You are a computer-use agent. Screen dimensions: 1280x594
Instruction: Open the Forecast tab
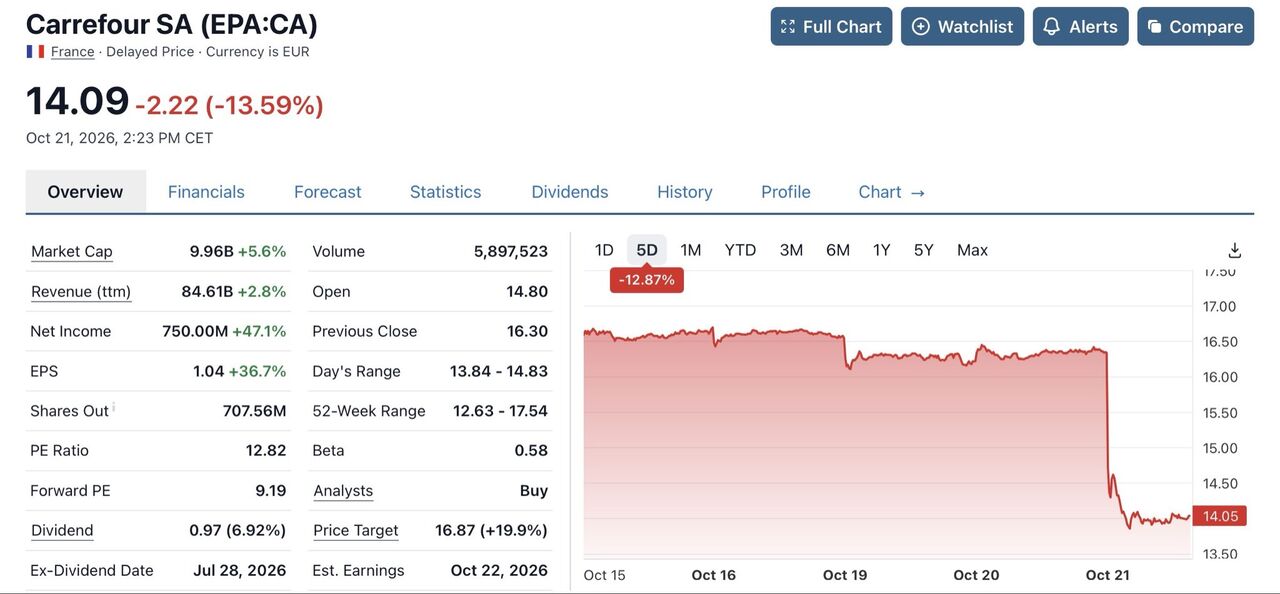click(328, 192)
